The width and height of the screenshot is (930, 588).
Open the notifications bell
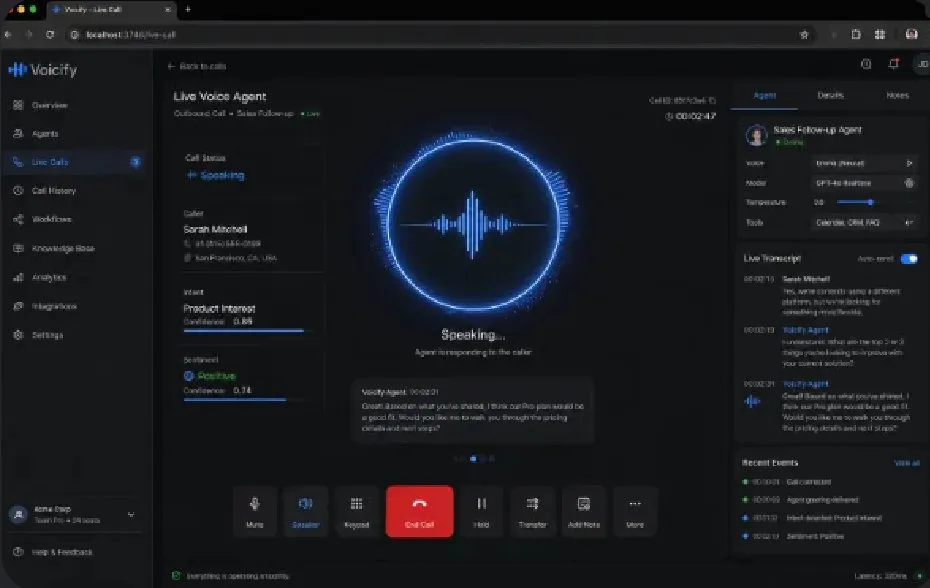tap(893, 63)
